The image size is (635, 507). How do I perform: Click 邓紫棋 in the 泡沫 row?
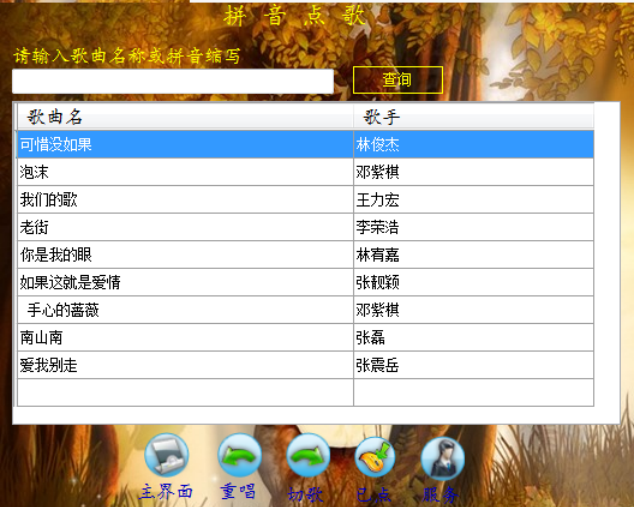pos(473,172)
